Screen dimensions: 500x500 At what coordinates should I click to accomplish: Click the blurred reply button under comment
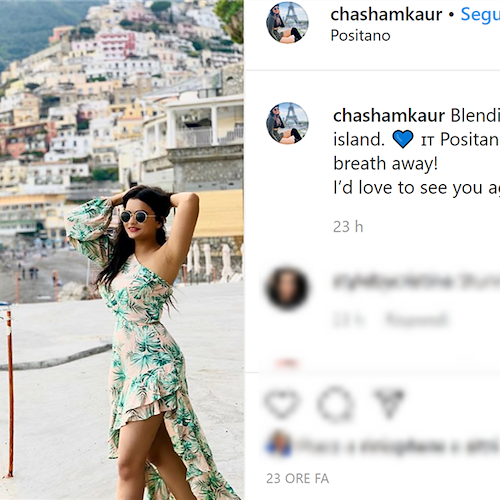click(416, 320)
